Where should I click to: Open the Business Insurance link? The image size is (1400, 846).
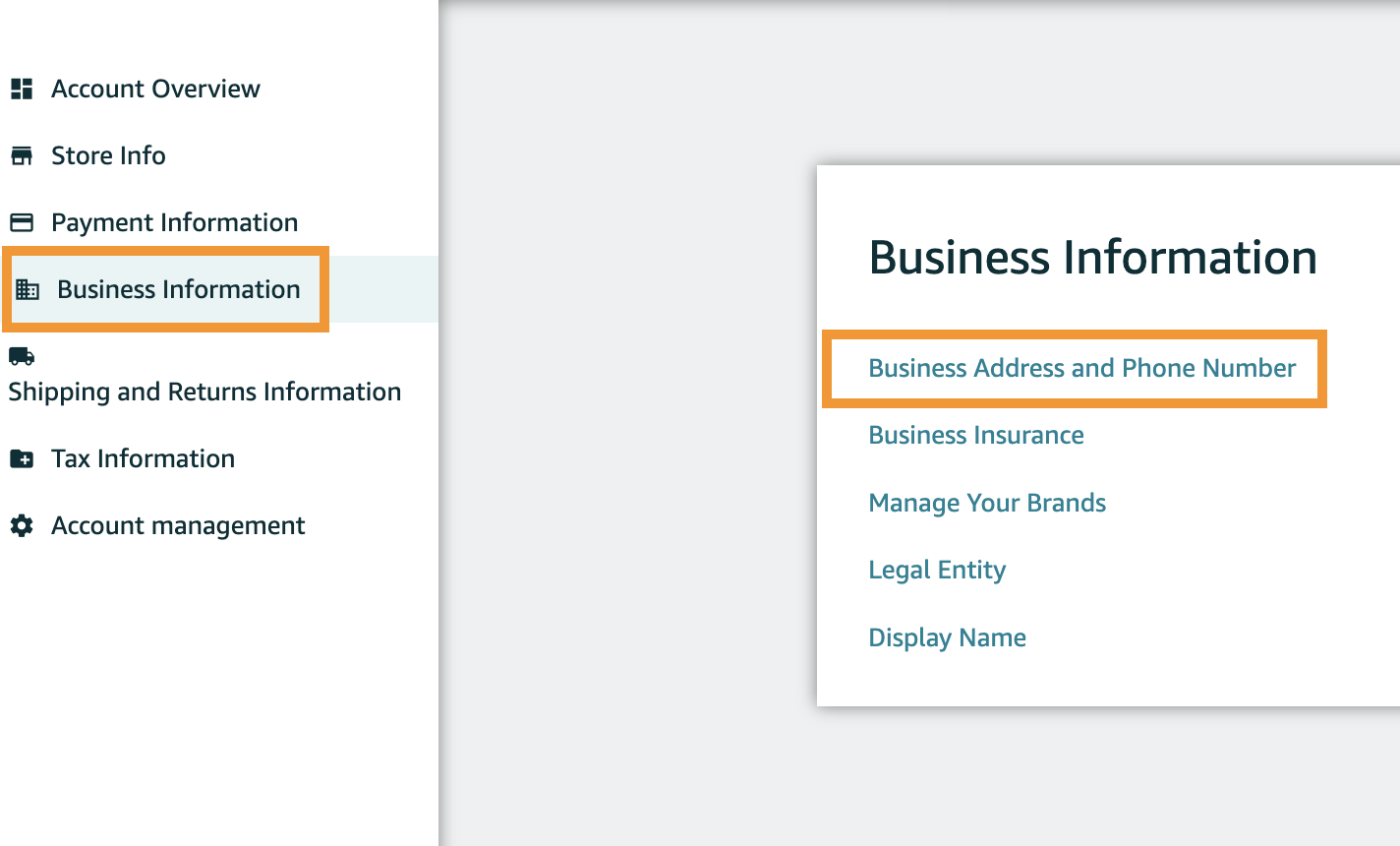point(975,435)
